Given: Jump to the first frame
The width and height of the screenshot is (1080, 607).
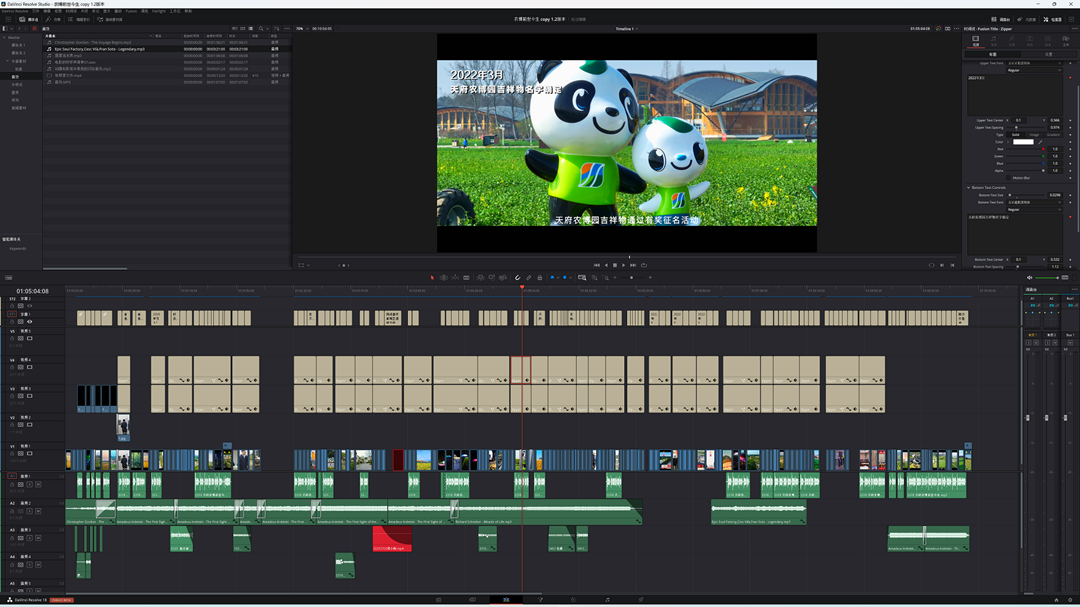Looking at the screenshot, I should point(596,265).
